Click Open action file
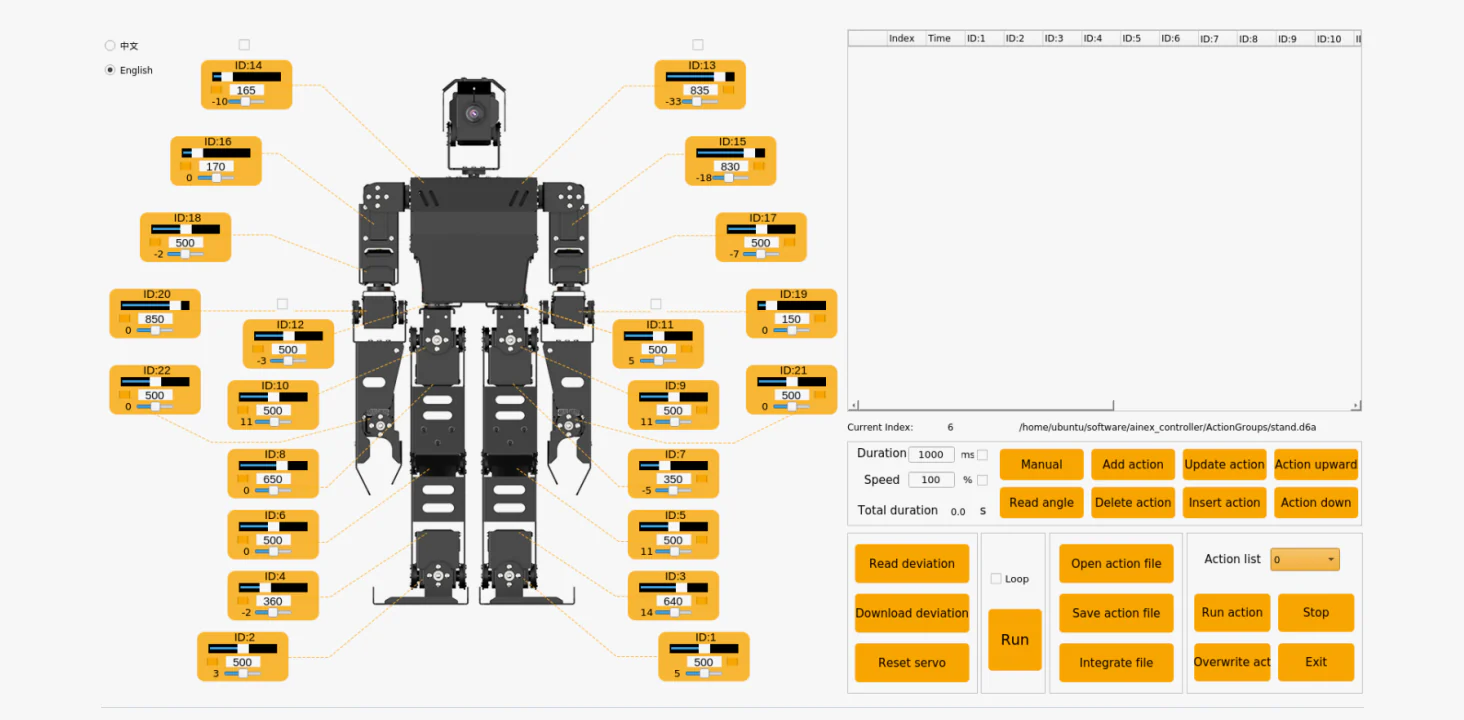Viewport: 1464px width, 720px height. point(1116,564)
